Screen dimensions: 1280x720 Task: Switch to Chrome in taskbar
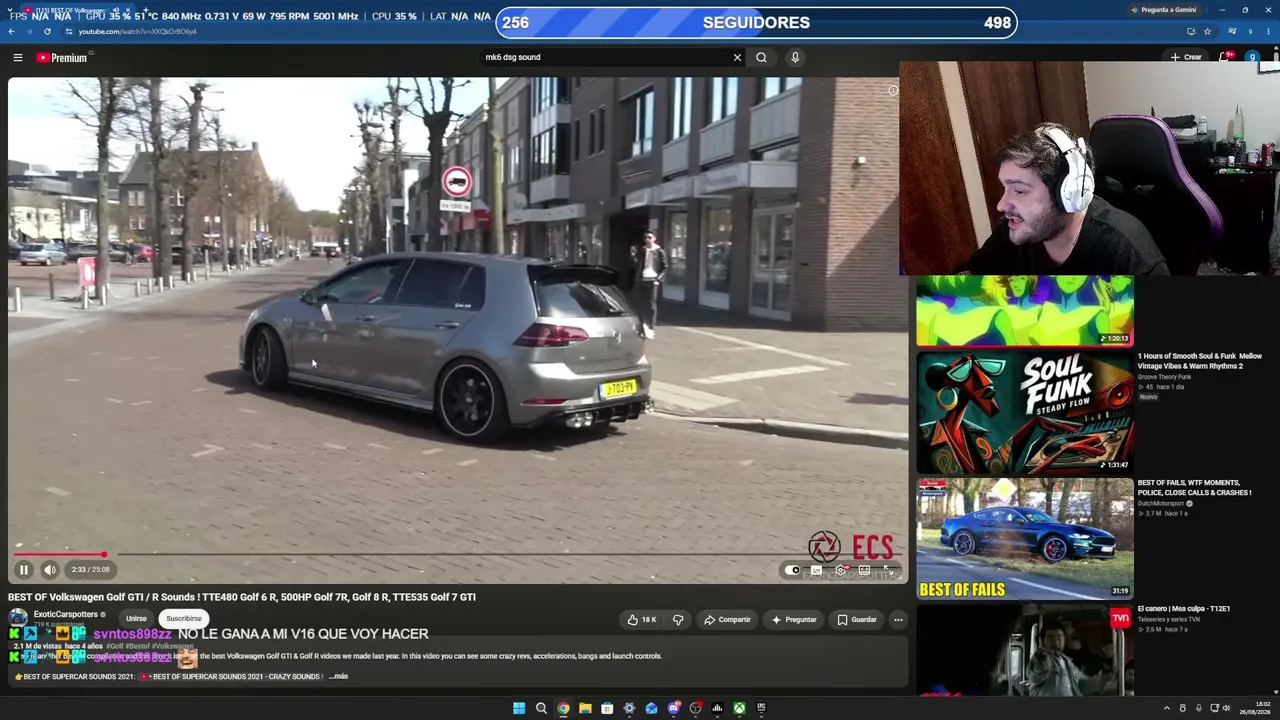(563, 708)
